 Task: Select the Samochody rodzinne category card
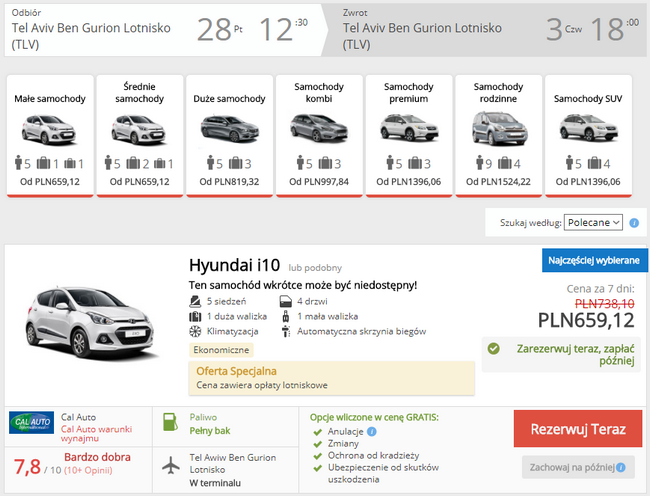[499, 134]
